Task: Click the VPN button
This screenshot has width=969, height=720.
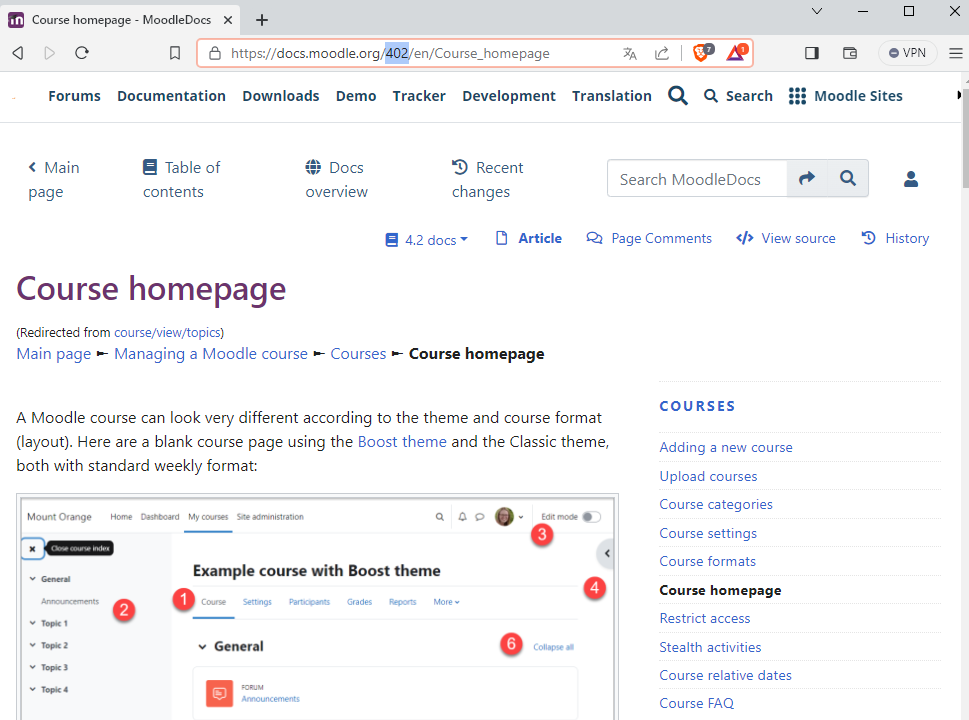Action: pos(907,53)
